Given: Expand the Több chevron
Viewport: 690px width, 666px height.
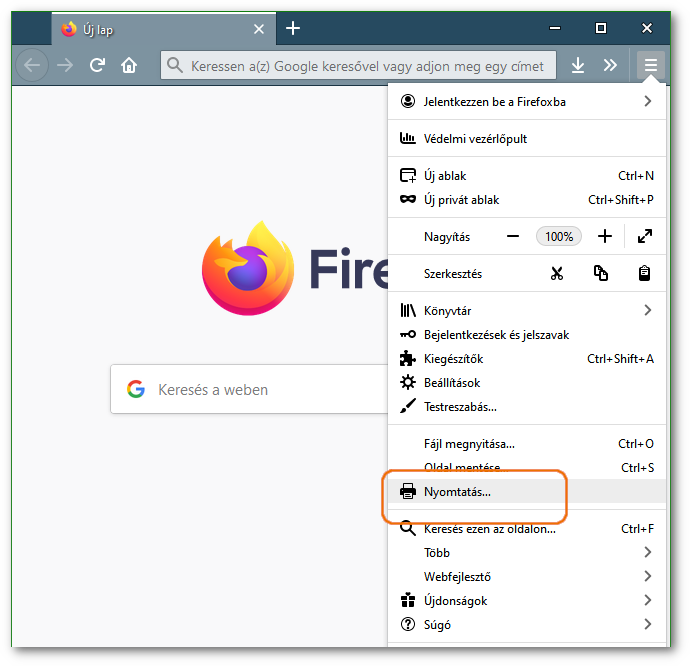Looking at the screenshot, I should tap(647, 552).
